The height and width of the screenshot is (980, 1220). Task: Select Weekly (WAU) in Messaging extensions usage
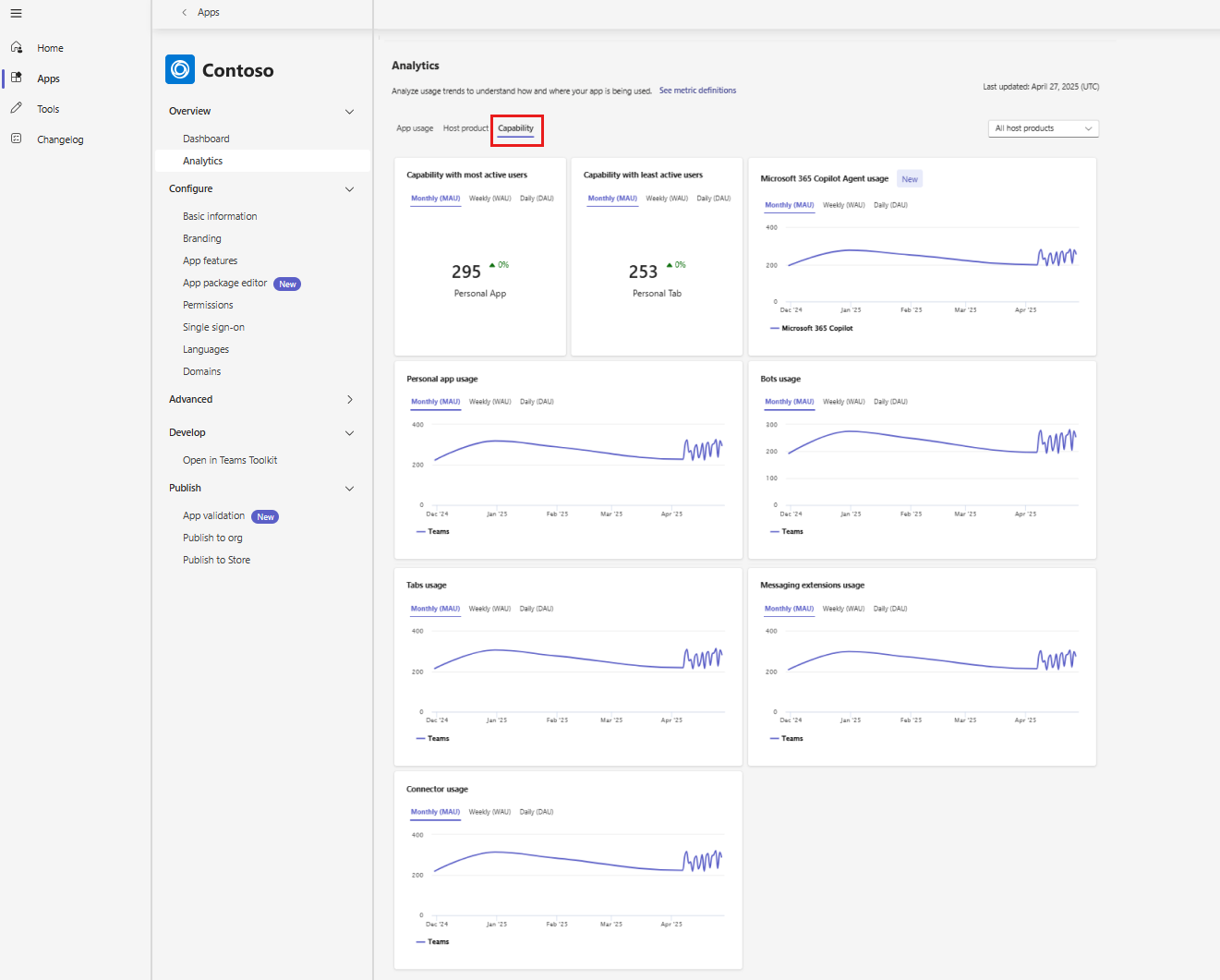click(844, 609)
